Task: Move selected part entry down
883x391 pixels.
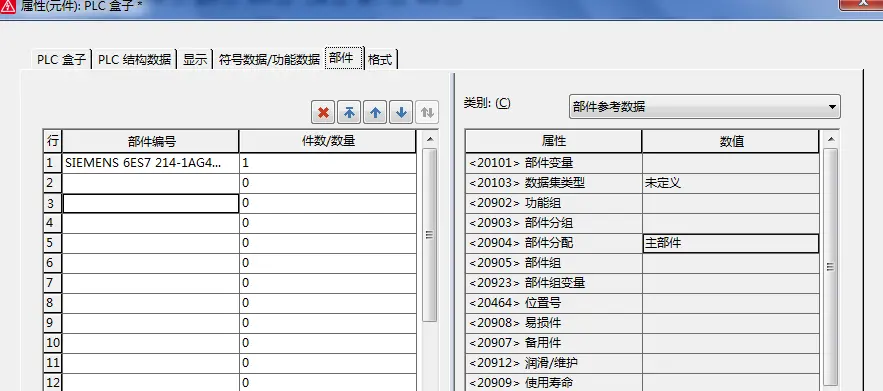Action: tap(401, 113)
